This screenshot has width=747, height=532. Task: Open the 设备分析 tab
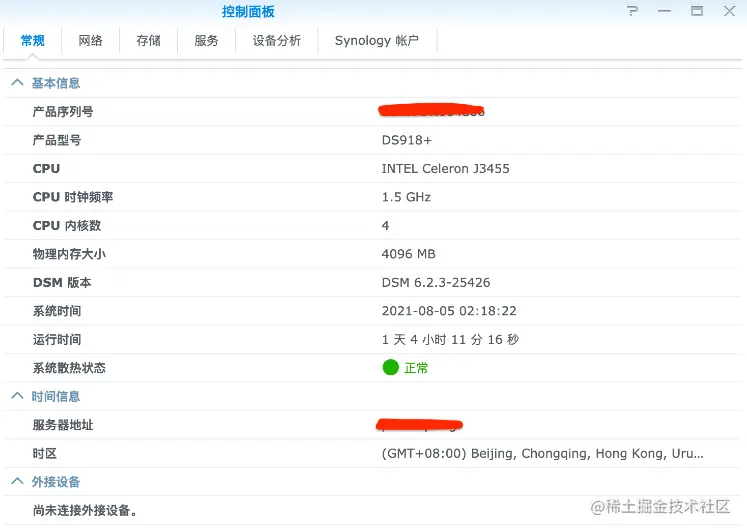[276, 41]
